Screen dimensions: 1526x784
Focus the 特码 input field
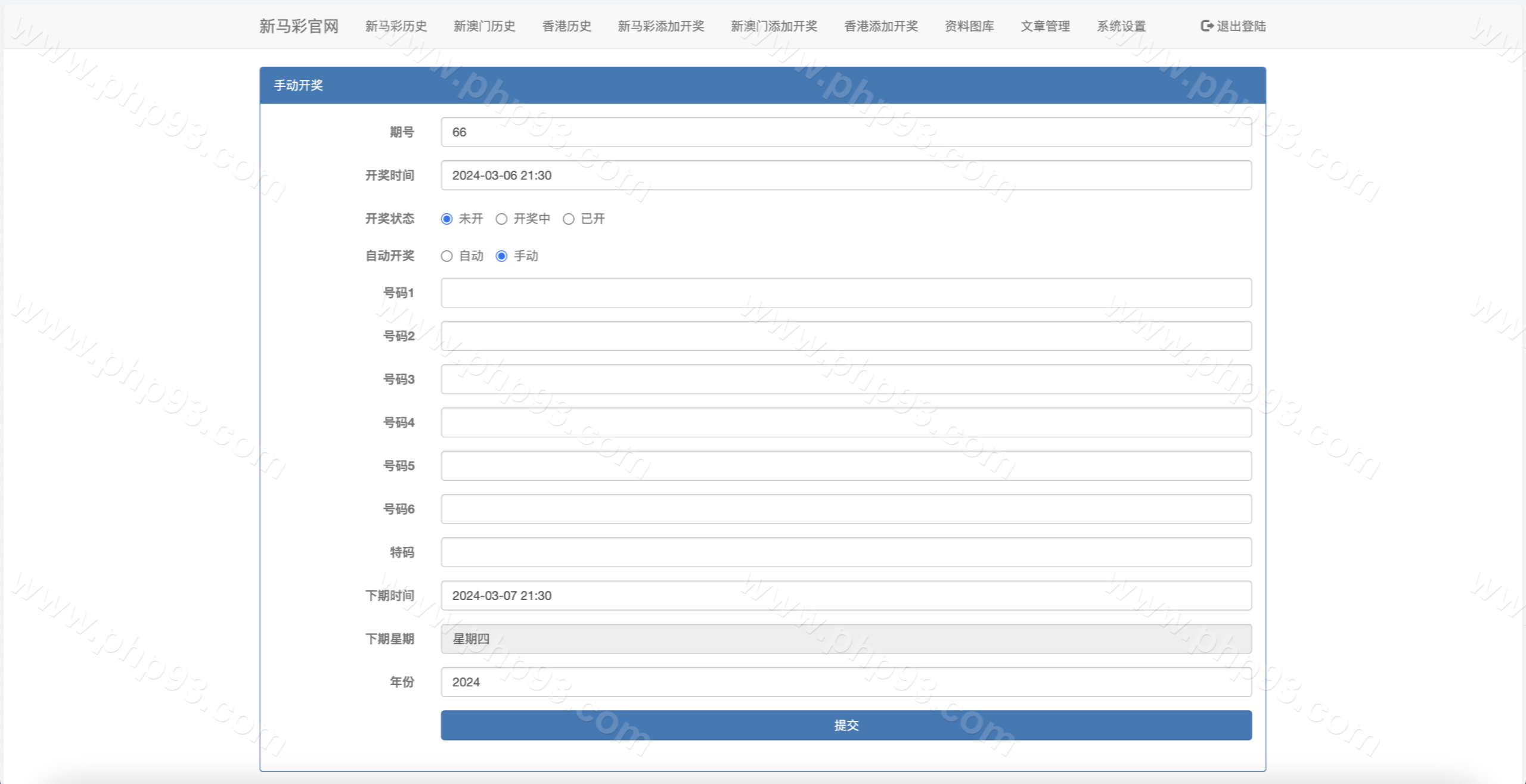coord(846,552)
